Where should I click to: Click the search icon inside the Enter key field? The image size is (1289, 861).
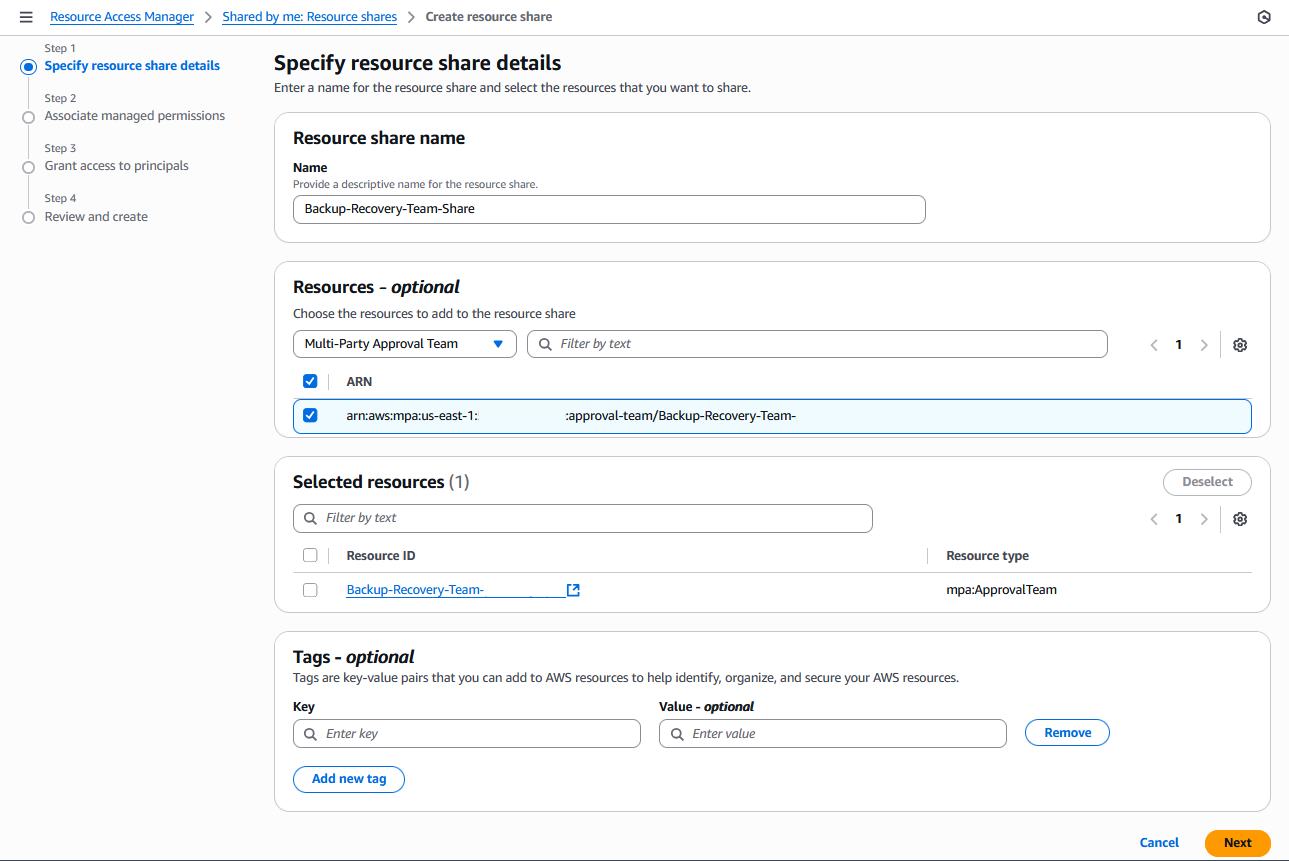point(309,733)
